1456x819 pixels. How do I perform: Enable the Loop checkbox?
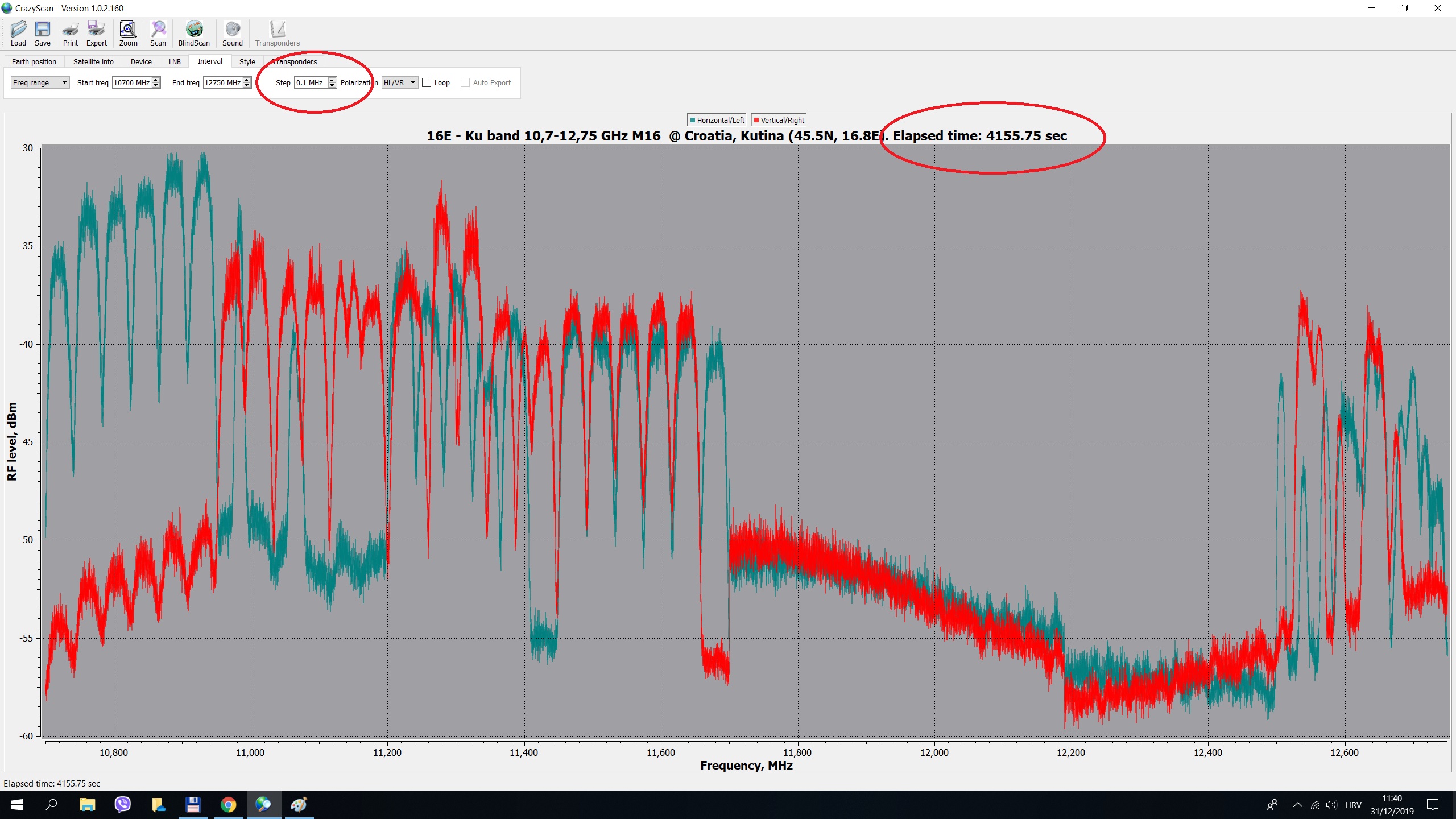point(427,83)
